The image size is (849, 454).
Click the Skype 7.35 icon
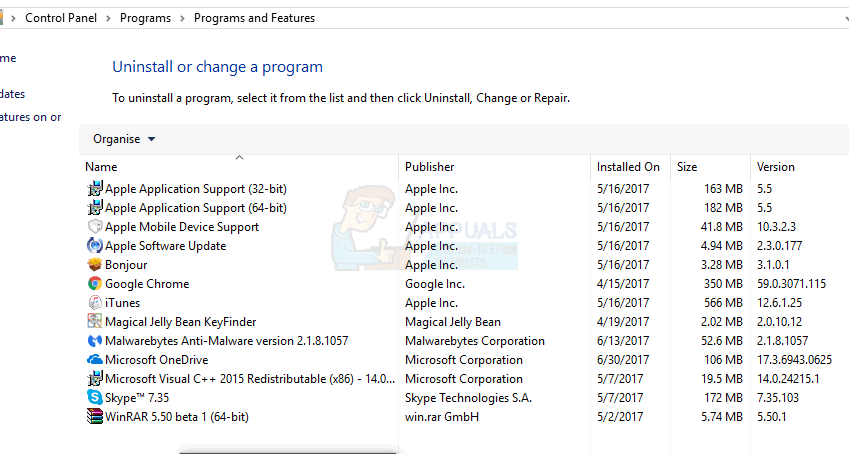click(95, 398)
